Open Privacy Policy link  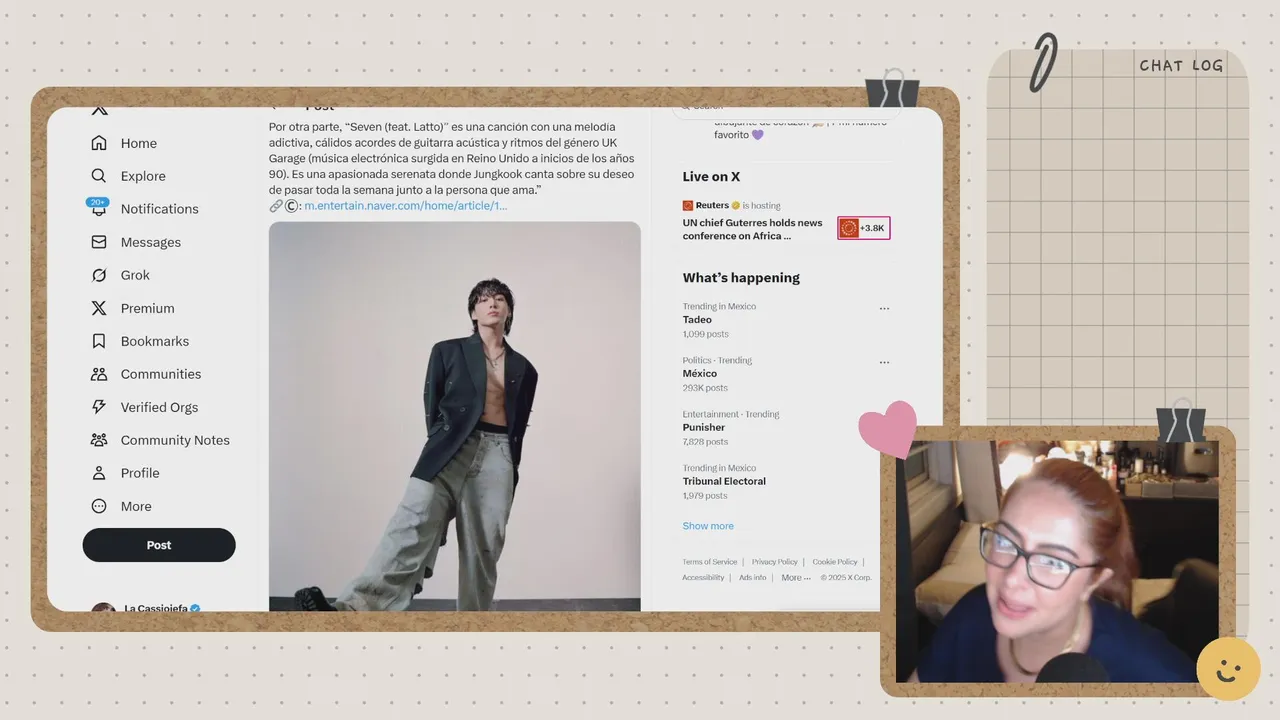[775, 562]
